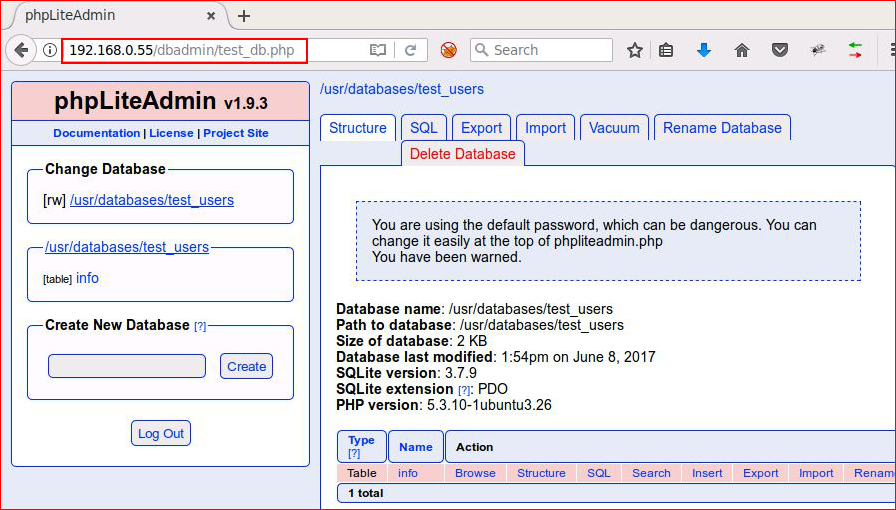The height and width of the screenshot is (510, 896).
Task: Click the Create database button
Action: pyautogui.click(x=246, y=366)
